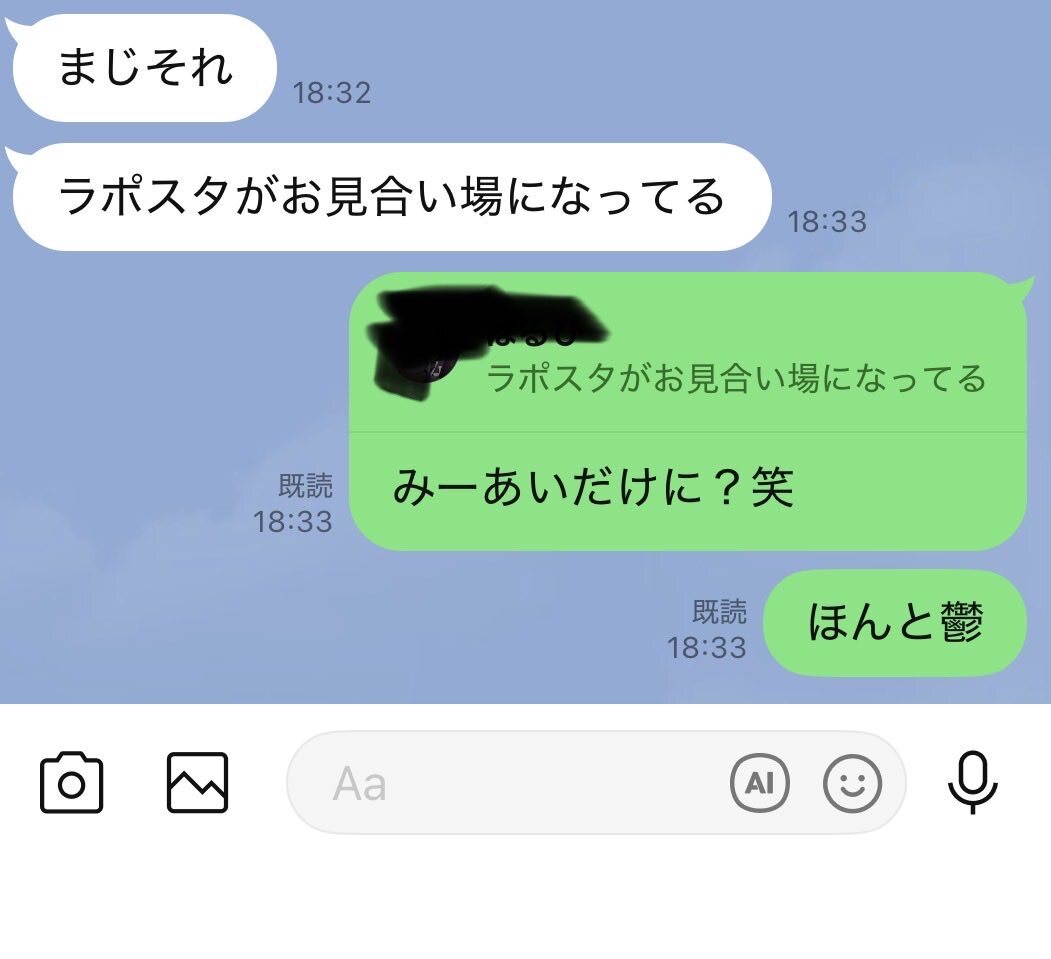Viewport: 1051px width, 959px height.
Task: Tap the 18:33 time under ほんと鬱 read mark
Action: coord(706,648)
